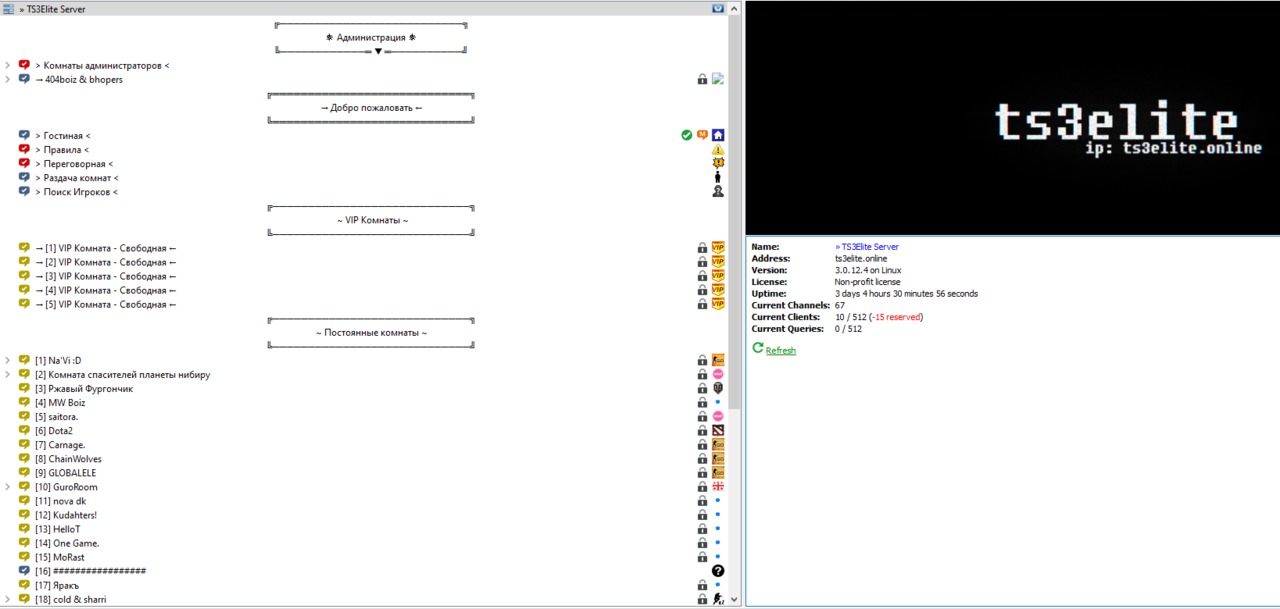This screenshot has width=1280, height=609.
Task: Click the green checkmark default-channel icon on Гостиная
Action: 686,135
